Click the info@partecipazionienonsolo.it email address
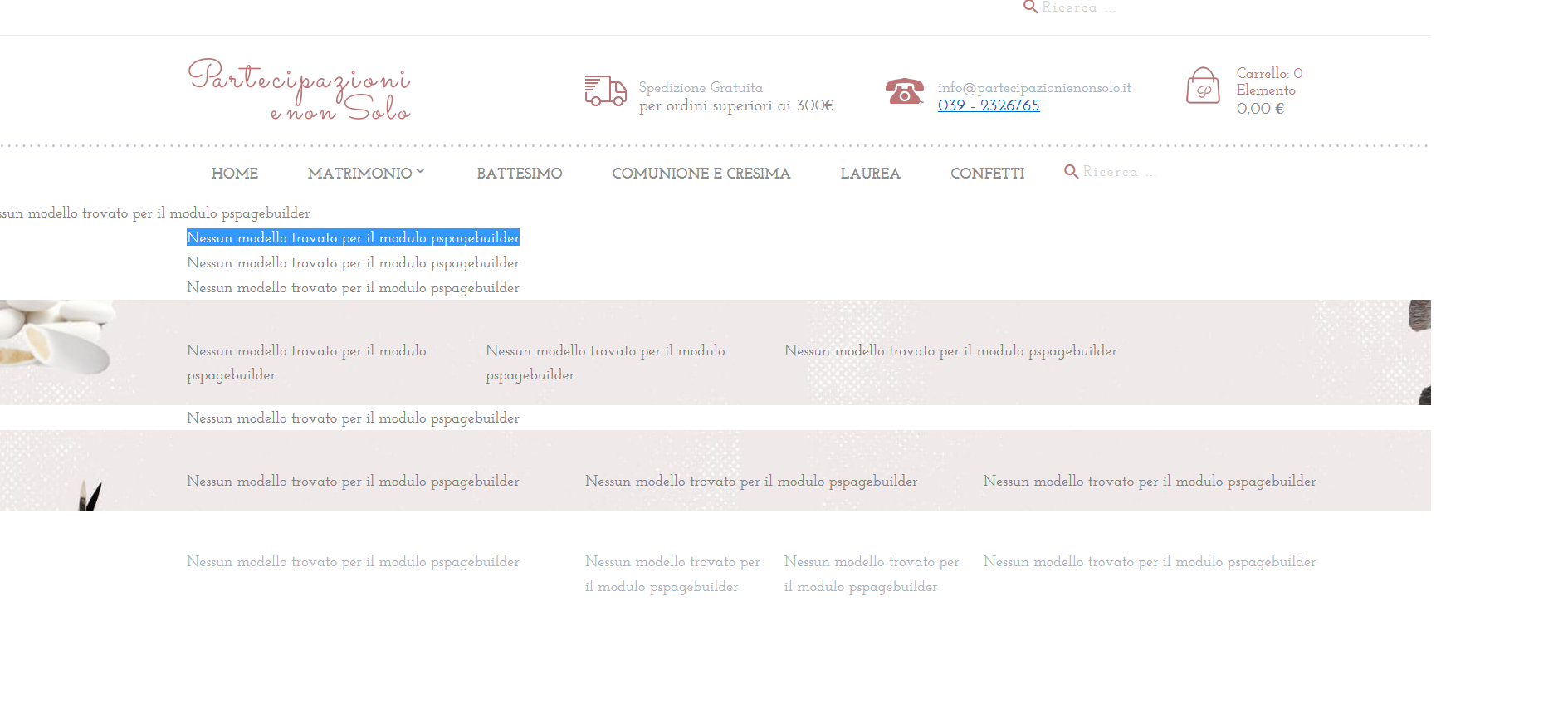 pyautogui.click(x=1034, y=87)
